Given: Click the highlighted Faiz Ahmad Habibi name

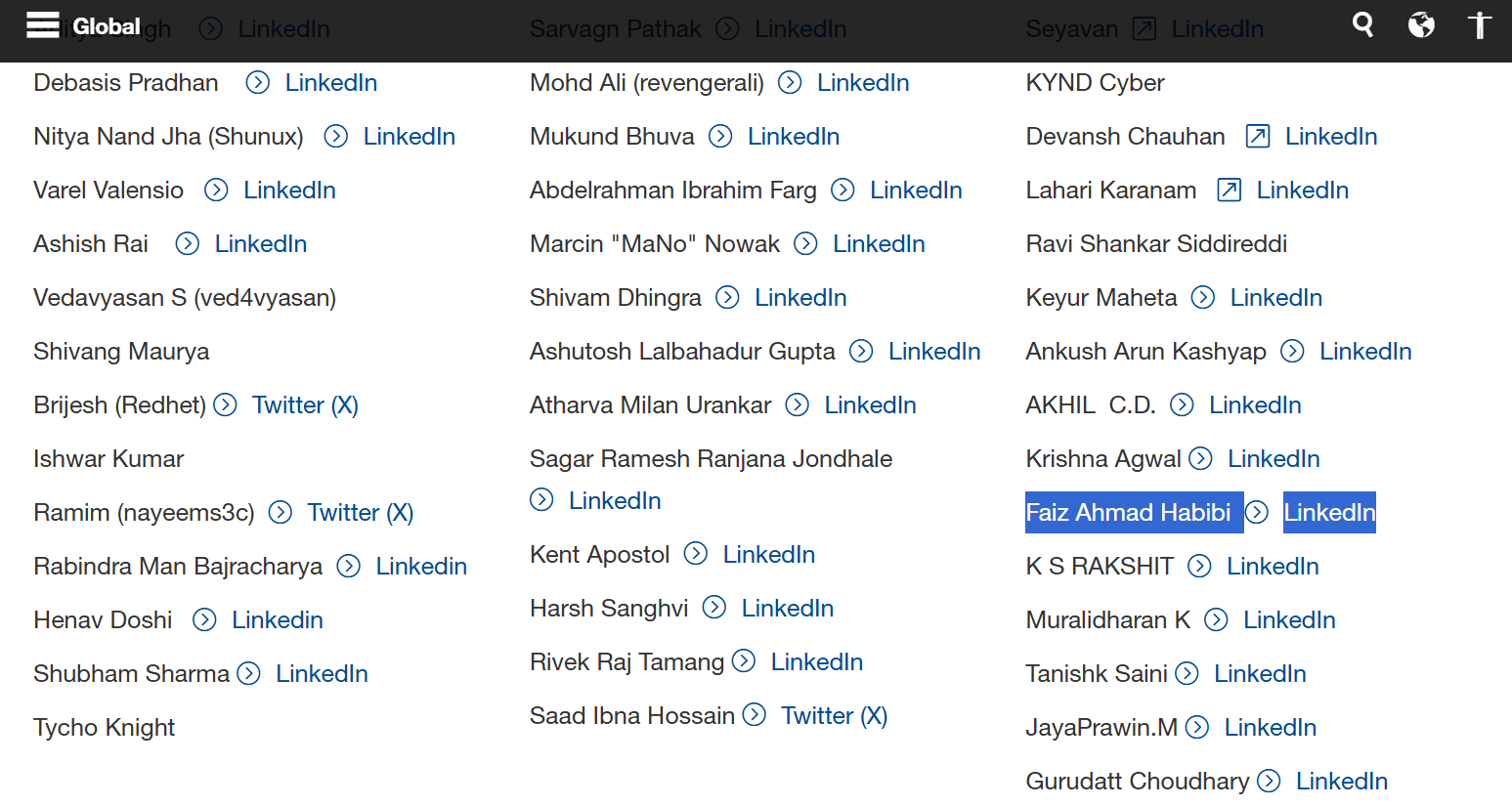Looking at the screenshot, I should click(x=1128, y=513).
